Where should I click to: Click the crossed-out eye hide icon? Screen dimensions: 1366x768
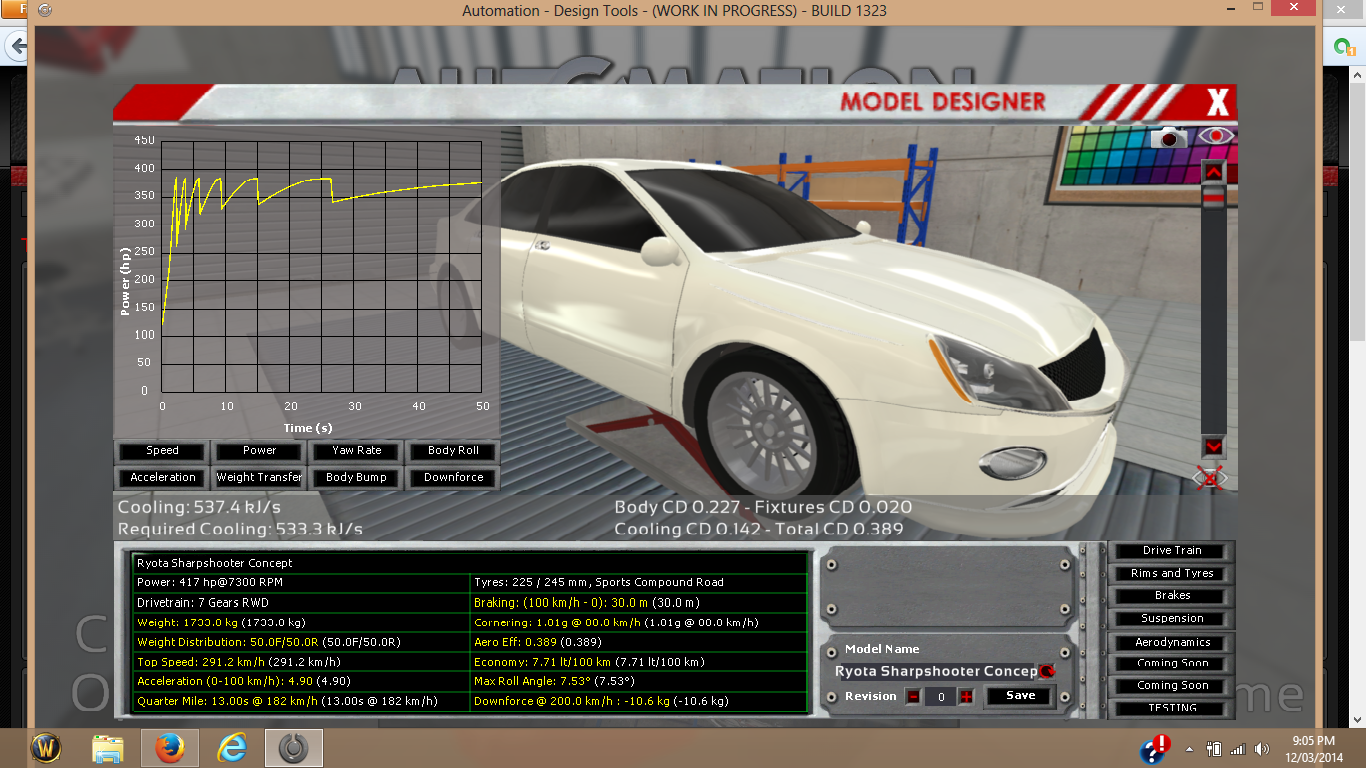(x=1210, y=478)
